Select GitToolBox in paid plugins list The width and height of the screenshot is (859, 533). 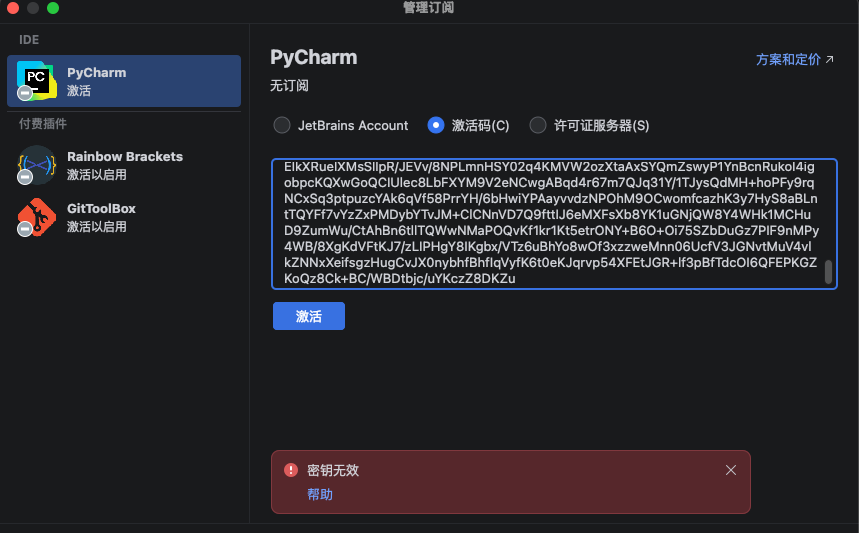[124, 217]
